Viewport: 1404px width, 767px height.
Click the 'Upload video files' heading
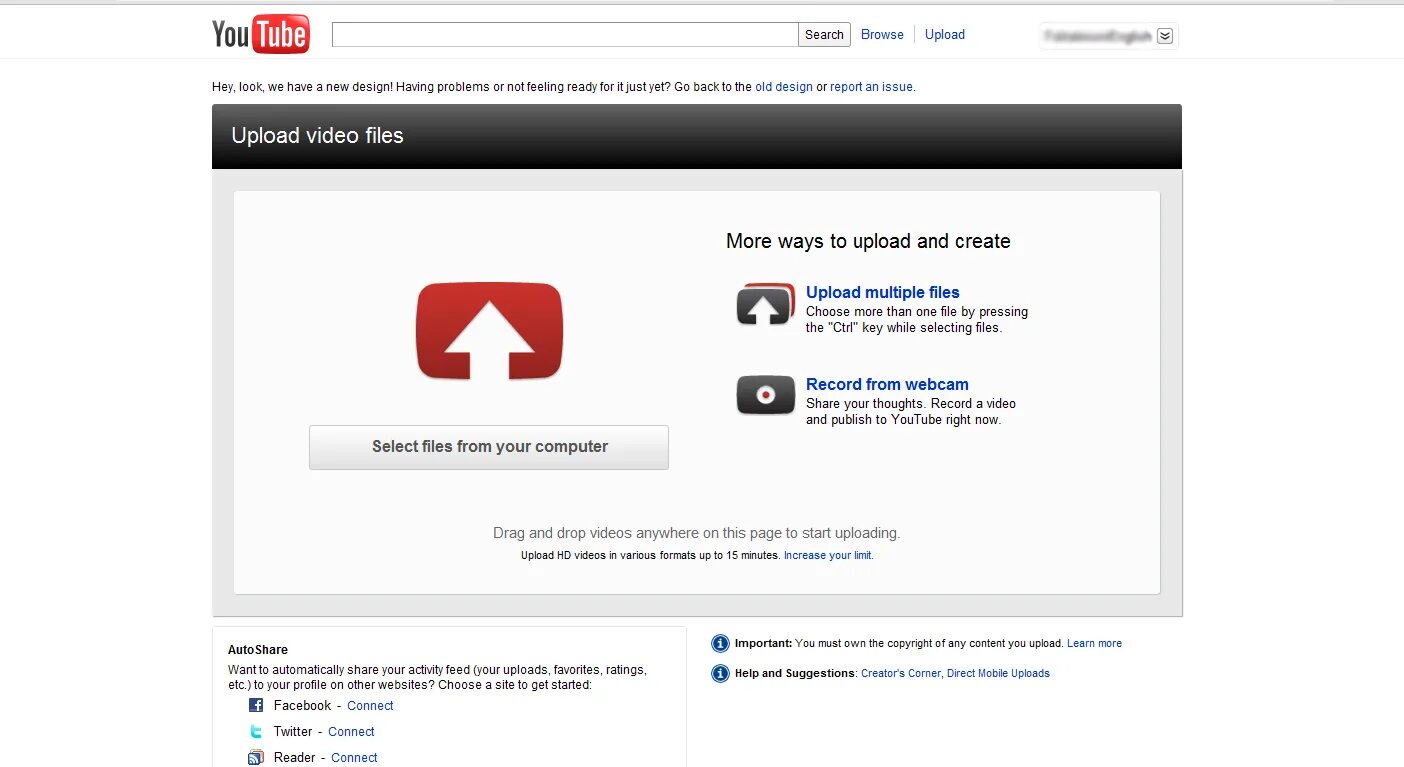[317, 136]
